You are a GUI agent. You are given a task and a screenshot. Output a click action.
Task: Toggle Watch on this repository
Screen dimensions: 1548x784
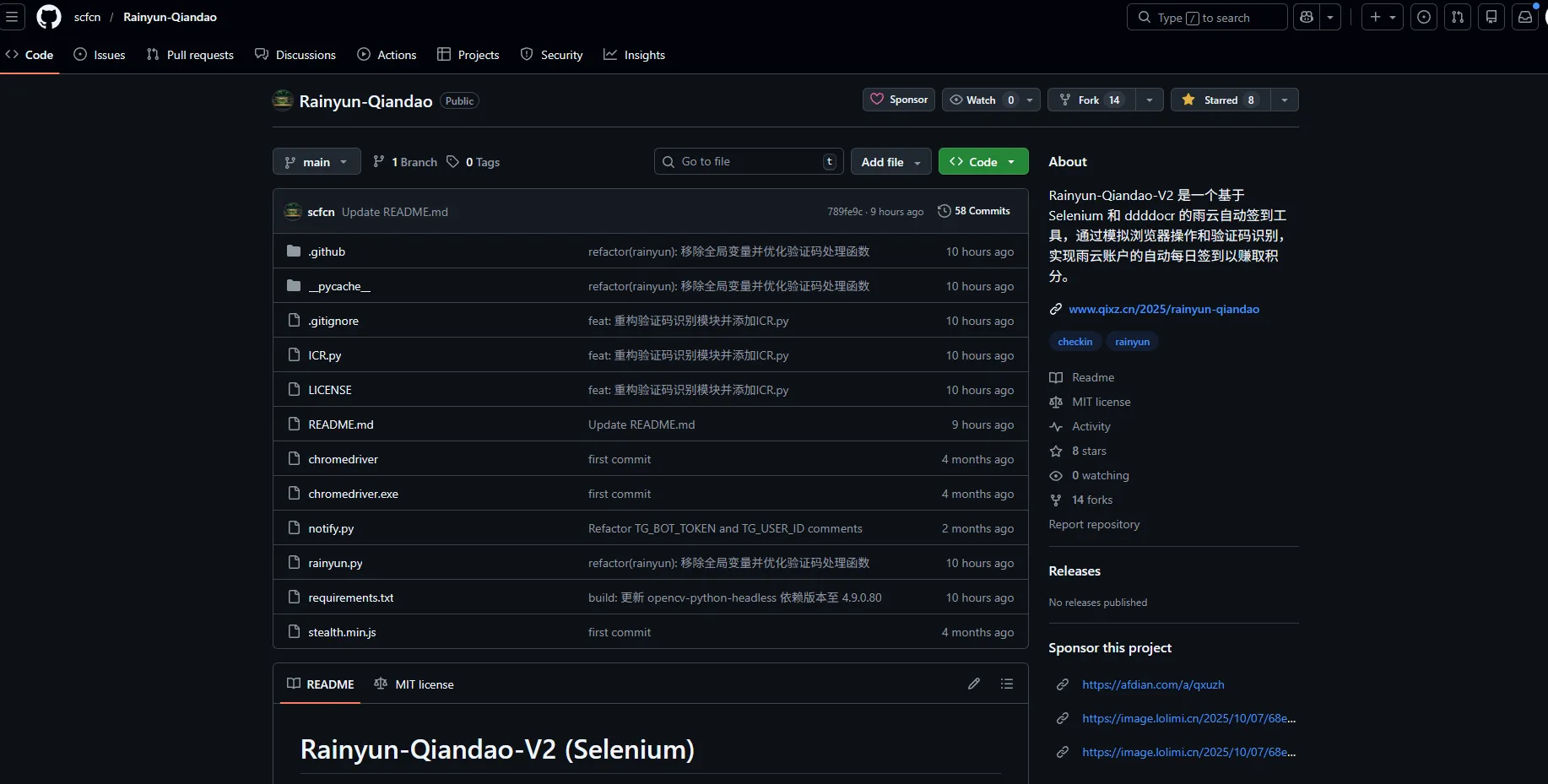981,100
